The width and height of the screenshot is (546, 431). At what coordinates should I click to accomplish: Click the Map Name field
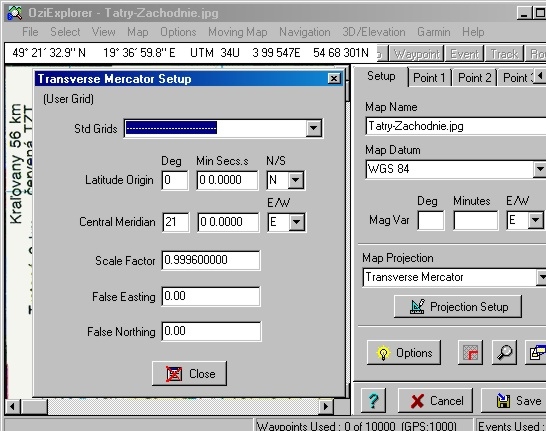pos(456,126)
